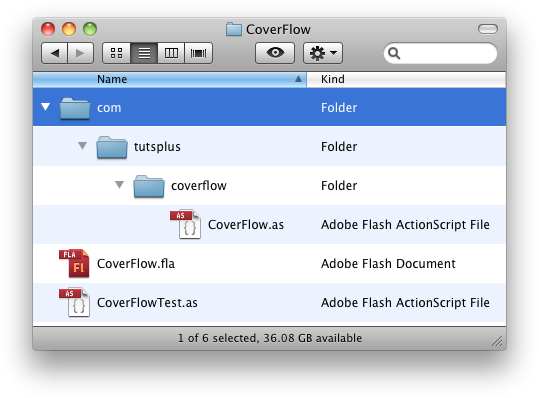The width and height of the screenshot is (539, 398).
Task: Collapse the com folder disclosure triangle
Action: coord(45,107)
